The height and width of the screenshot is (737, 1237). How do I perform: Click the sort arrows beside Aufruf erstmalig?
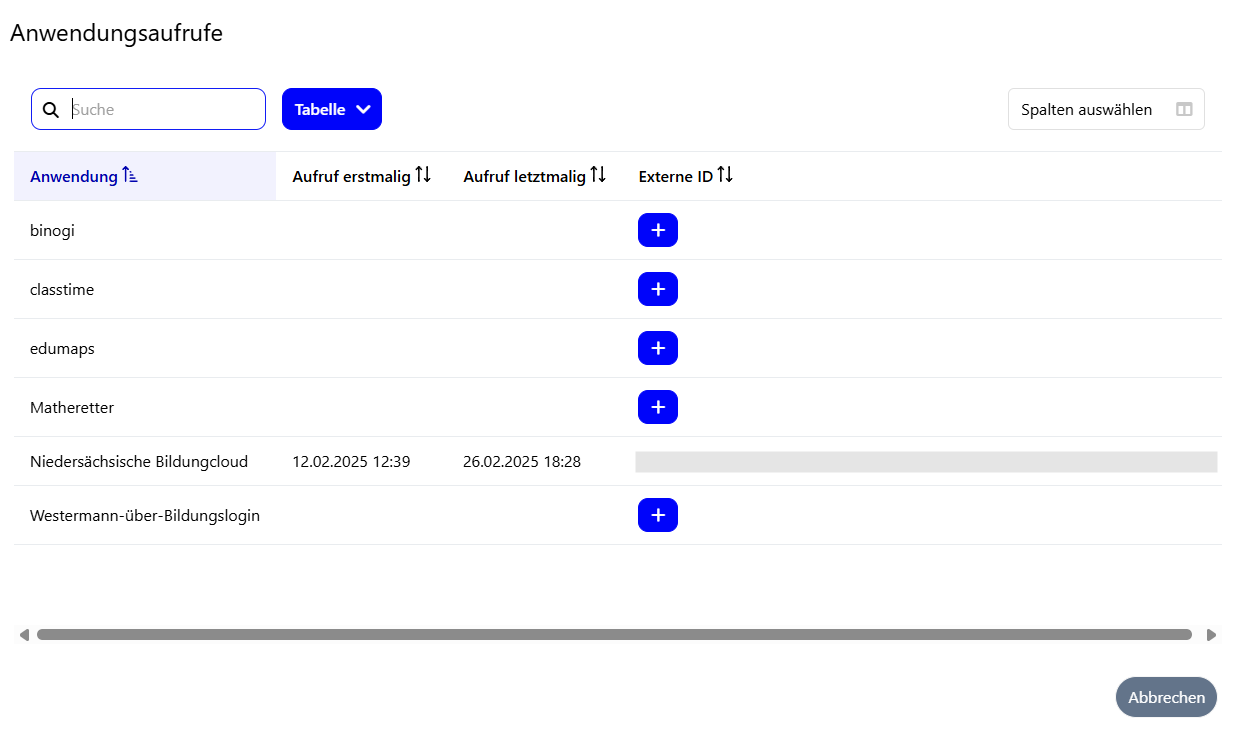click(423, 175)
